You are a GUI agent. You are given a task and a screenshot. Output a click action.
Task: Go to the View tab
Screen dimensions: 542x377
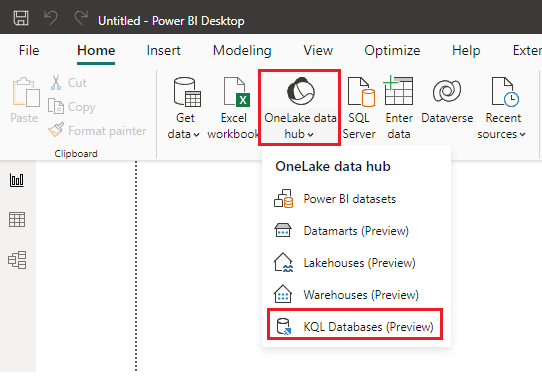coord(318,50)
